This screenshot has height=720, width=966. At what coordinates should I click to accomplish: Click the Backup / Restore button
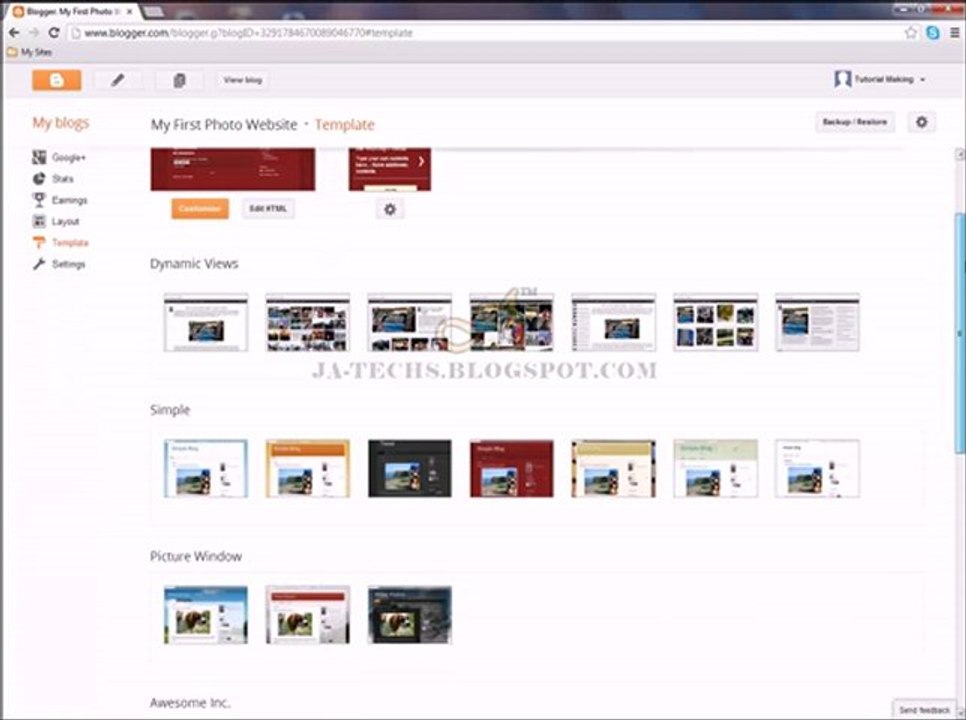click(854, 122)
